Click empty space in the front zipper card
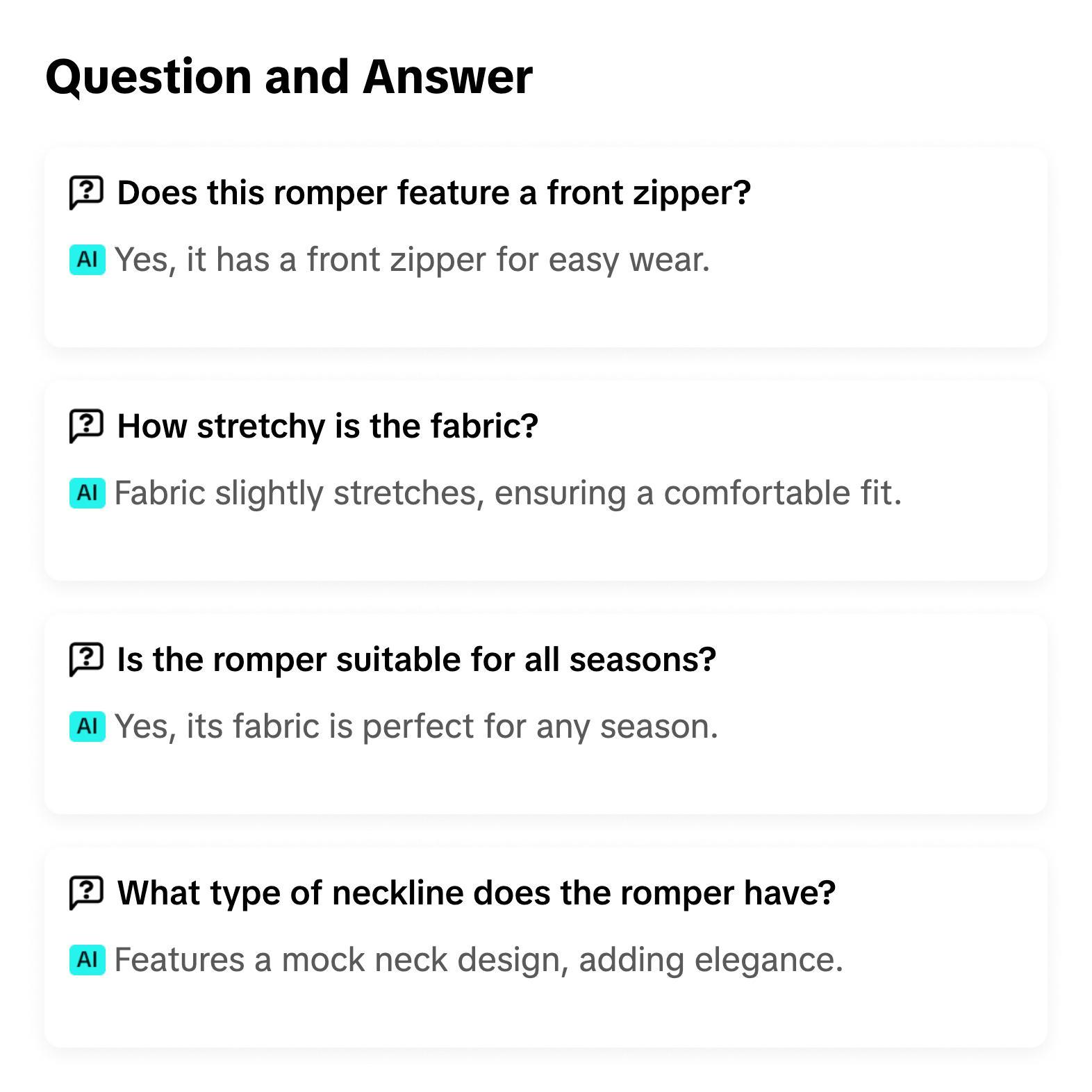This screenshot has height=1092, width=1092. [x=868, y=306]
